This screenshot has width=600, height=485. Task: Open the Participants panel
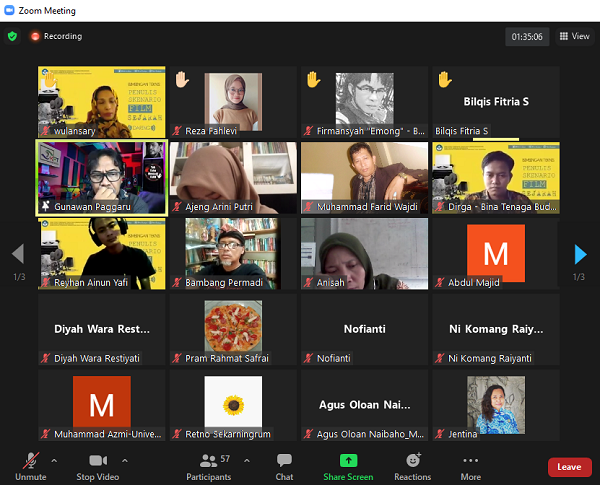point(209,466)
